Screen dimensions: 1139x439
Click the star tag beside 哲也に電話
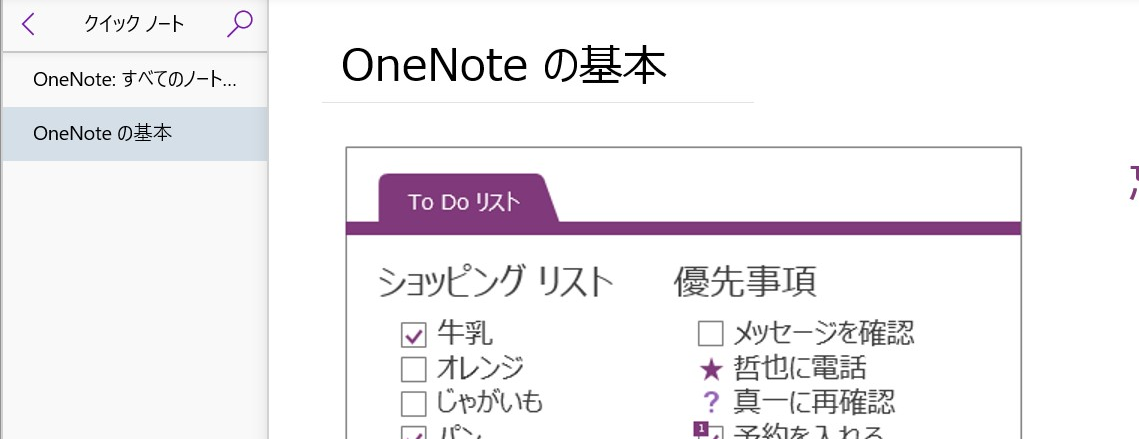click(710, 370)
